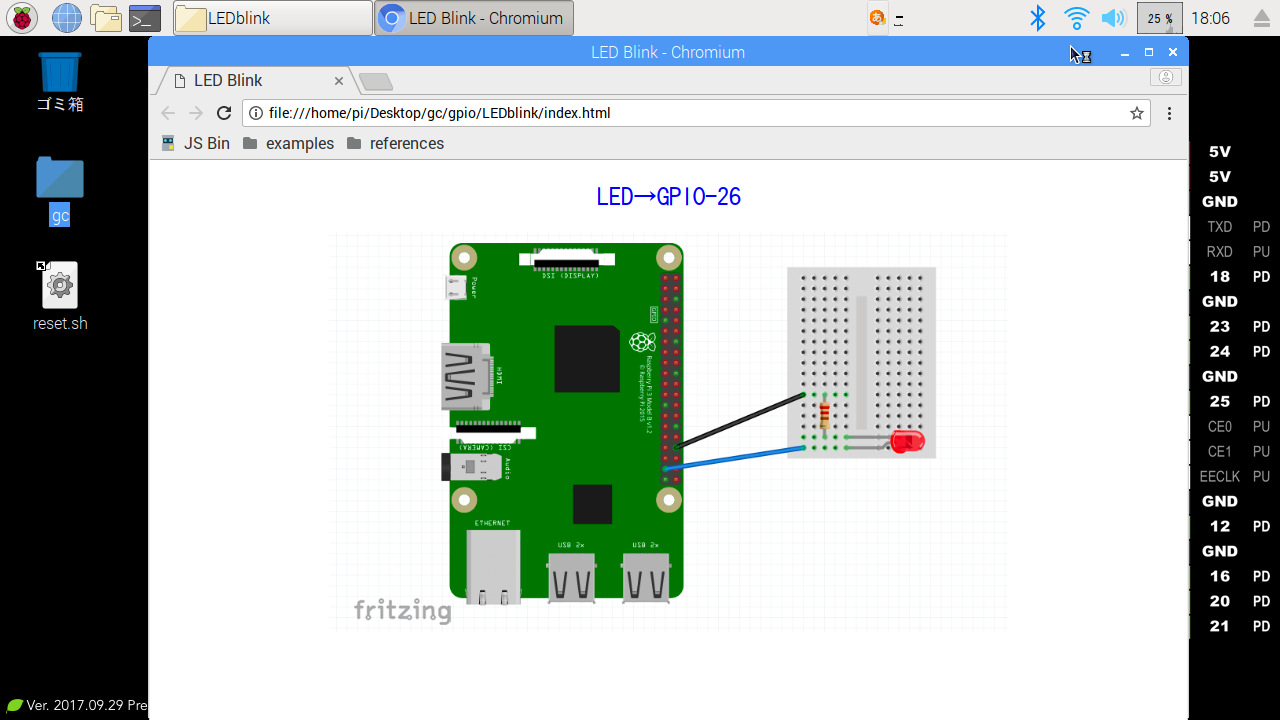This screenshot has height=720, width=1280.
Task: Select the LED Blink browser tab
Action: coord(240,81)
